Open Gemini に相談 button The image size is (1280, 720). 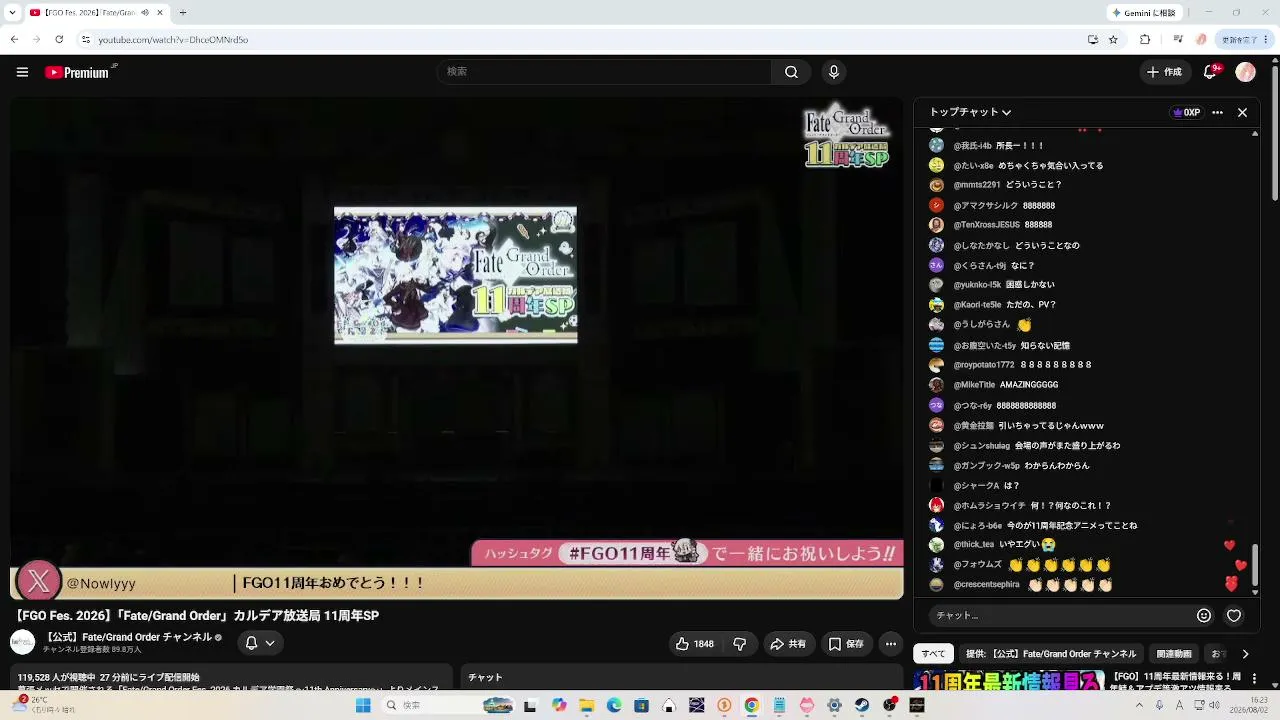tap(1144, 13)
